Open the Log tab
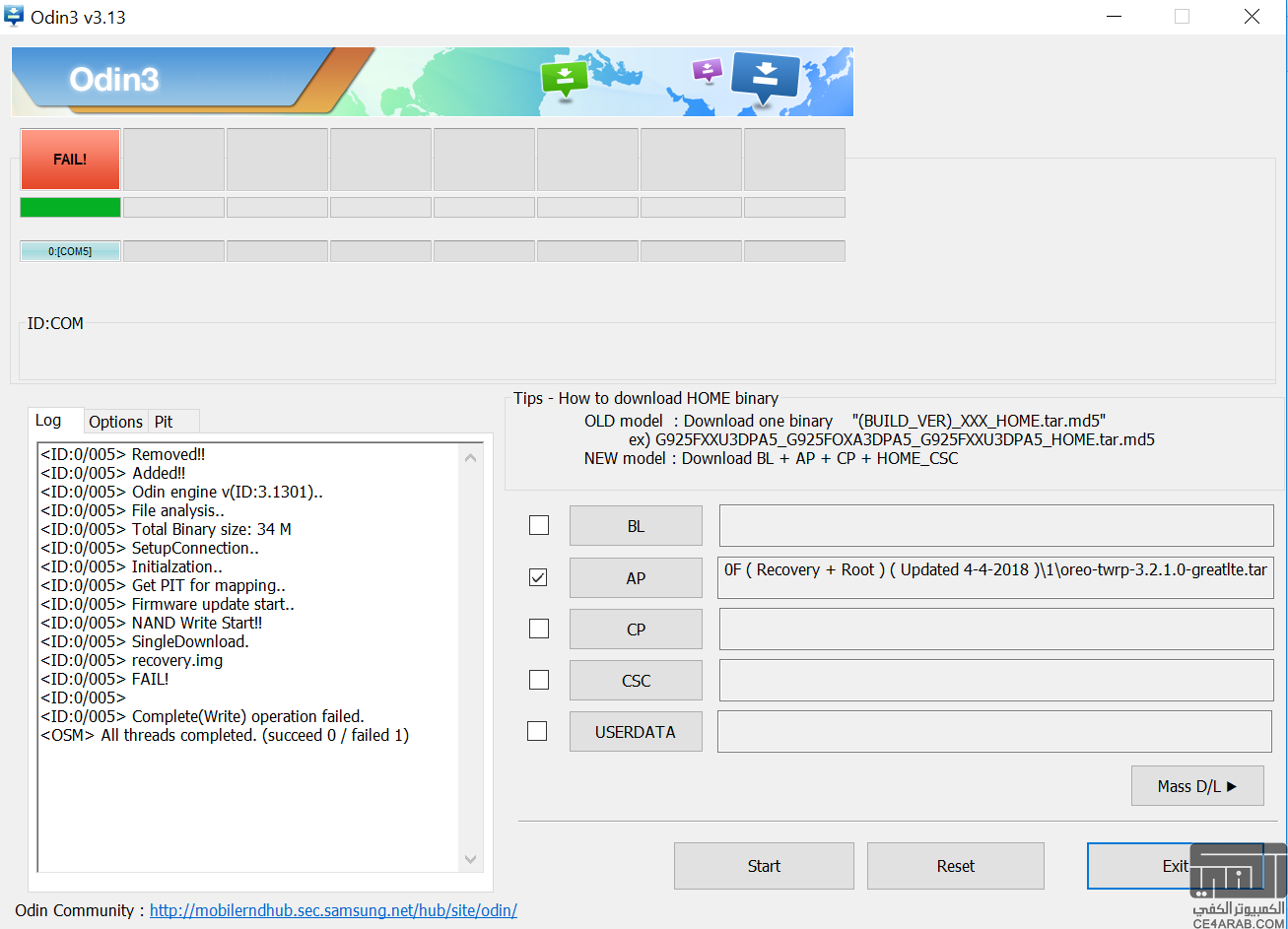 [x=48, y=421]
